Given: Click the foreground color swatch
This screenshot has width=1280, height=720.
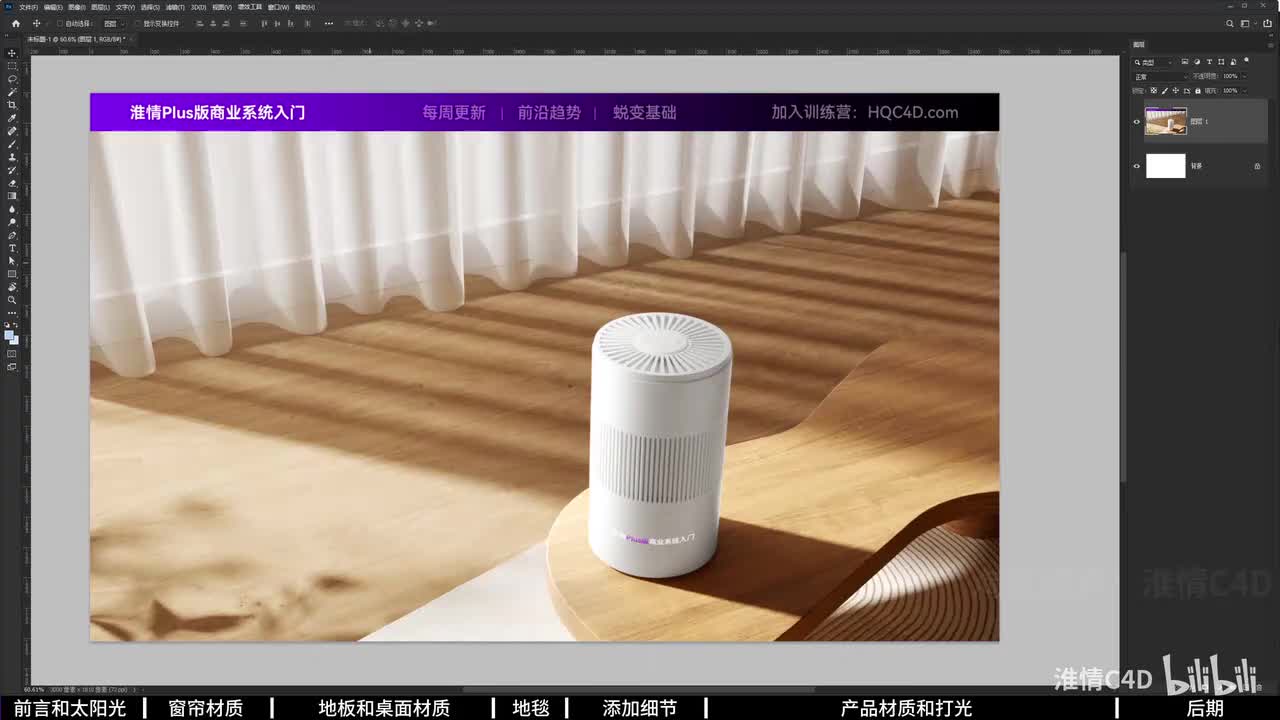Looking at the screenshot, I should 10,335.
